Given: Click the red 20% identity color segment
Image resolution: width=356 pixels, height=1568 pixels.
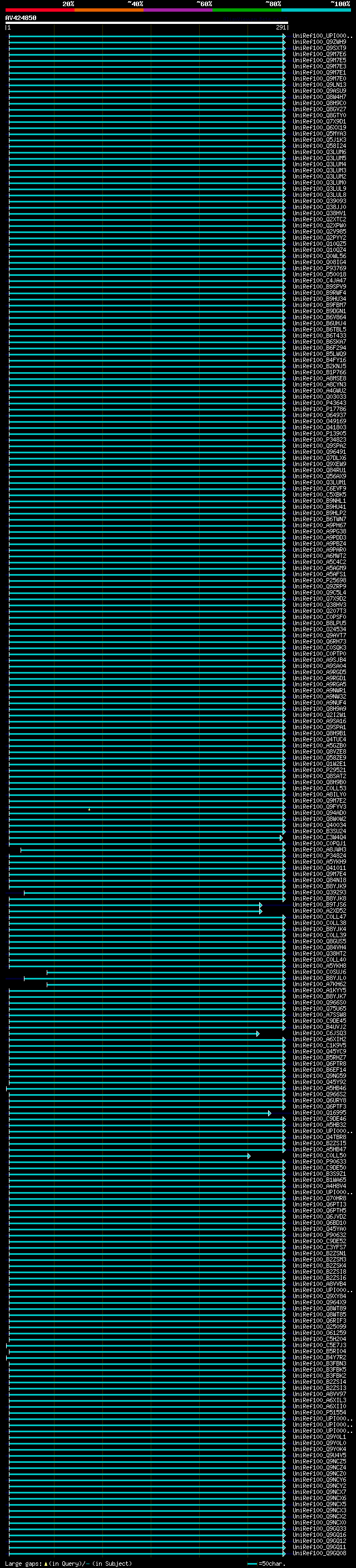Looking at the screenshot, I should [39, 10].
